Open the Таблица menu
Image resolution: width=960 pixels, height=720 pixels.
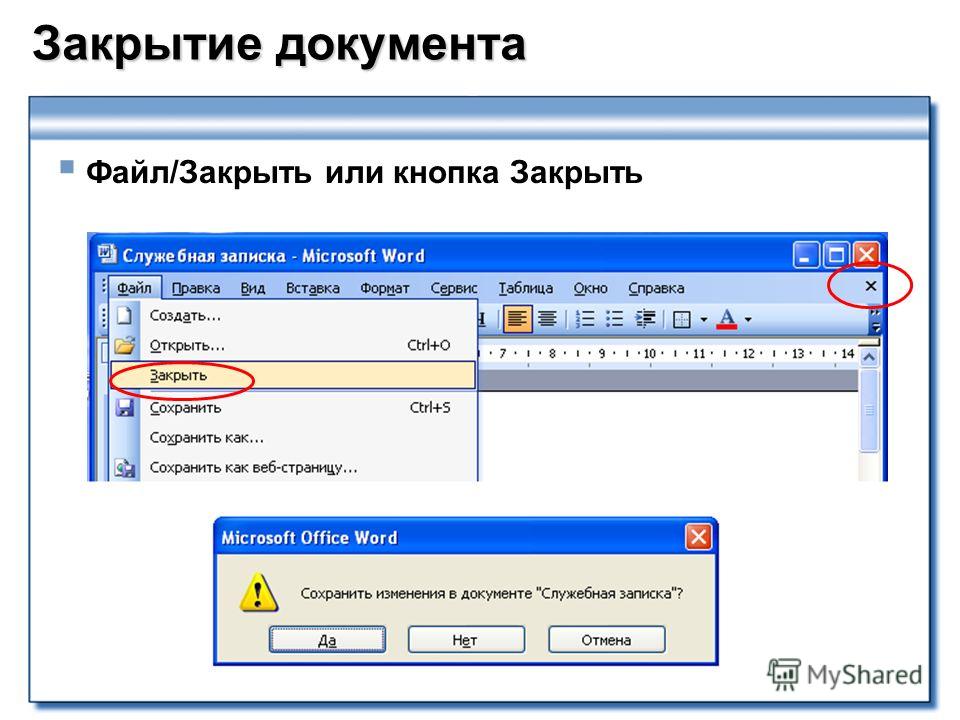[525, 288]
